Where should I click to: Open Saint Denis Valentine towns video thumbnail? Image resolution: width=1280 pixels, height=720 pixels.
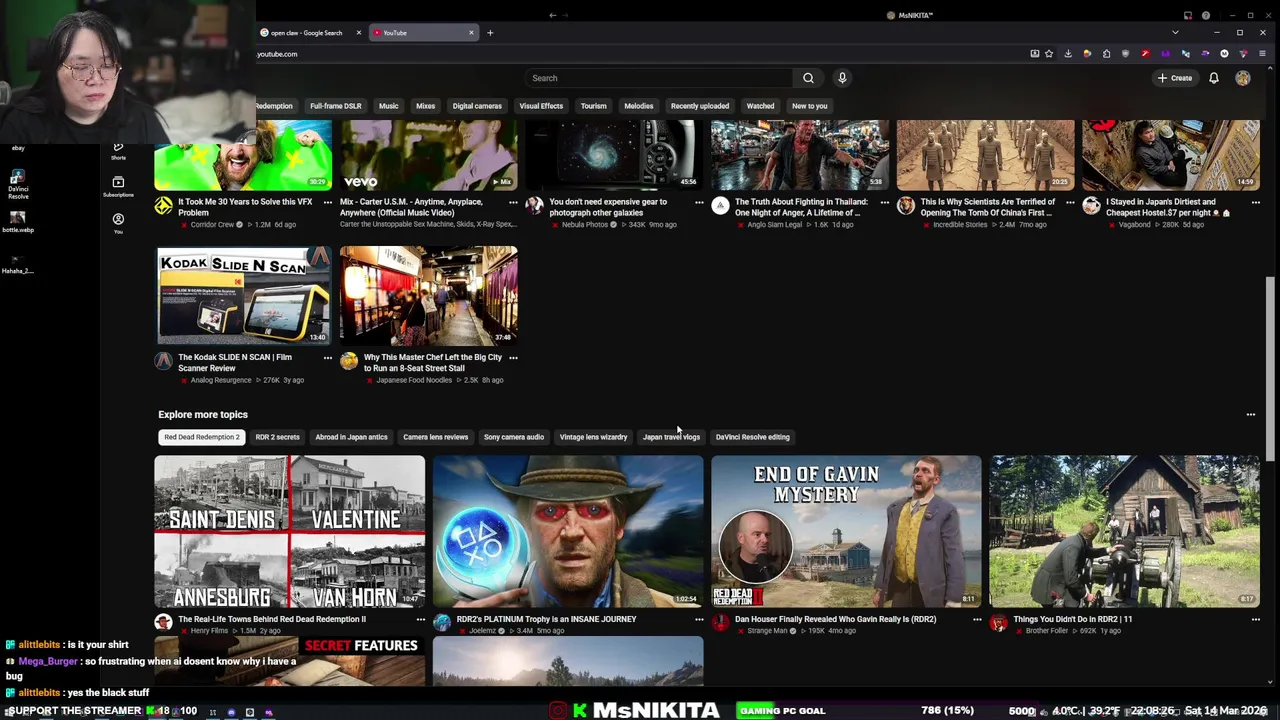(x=289, y=531)
